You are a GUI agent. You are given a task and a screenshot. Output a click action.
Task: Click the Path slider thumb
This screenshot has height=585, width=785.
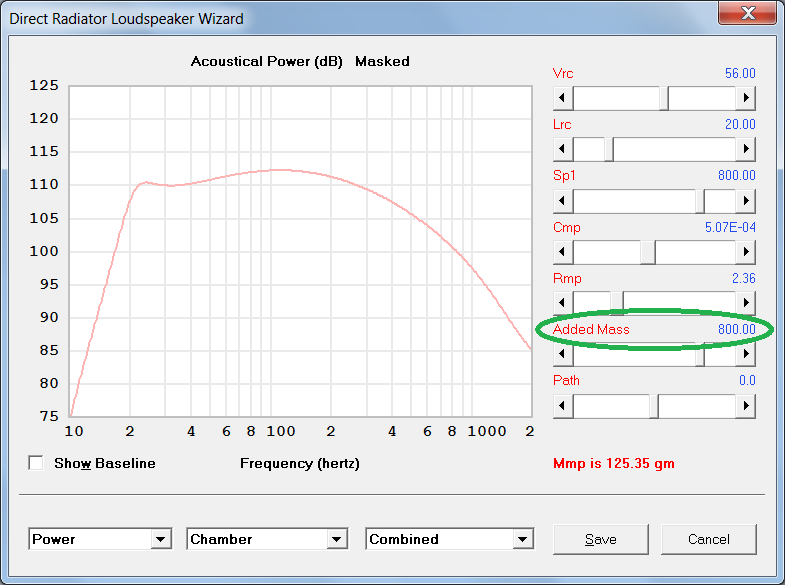654,406
